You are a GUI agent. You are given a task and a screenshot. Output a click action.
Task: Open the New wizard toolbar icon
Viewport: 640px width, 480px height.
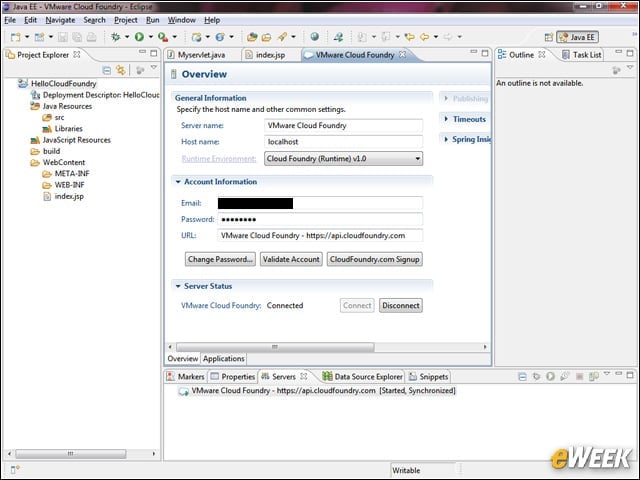click(15, 37)
